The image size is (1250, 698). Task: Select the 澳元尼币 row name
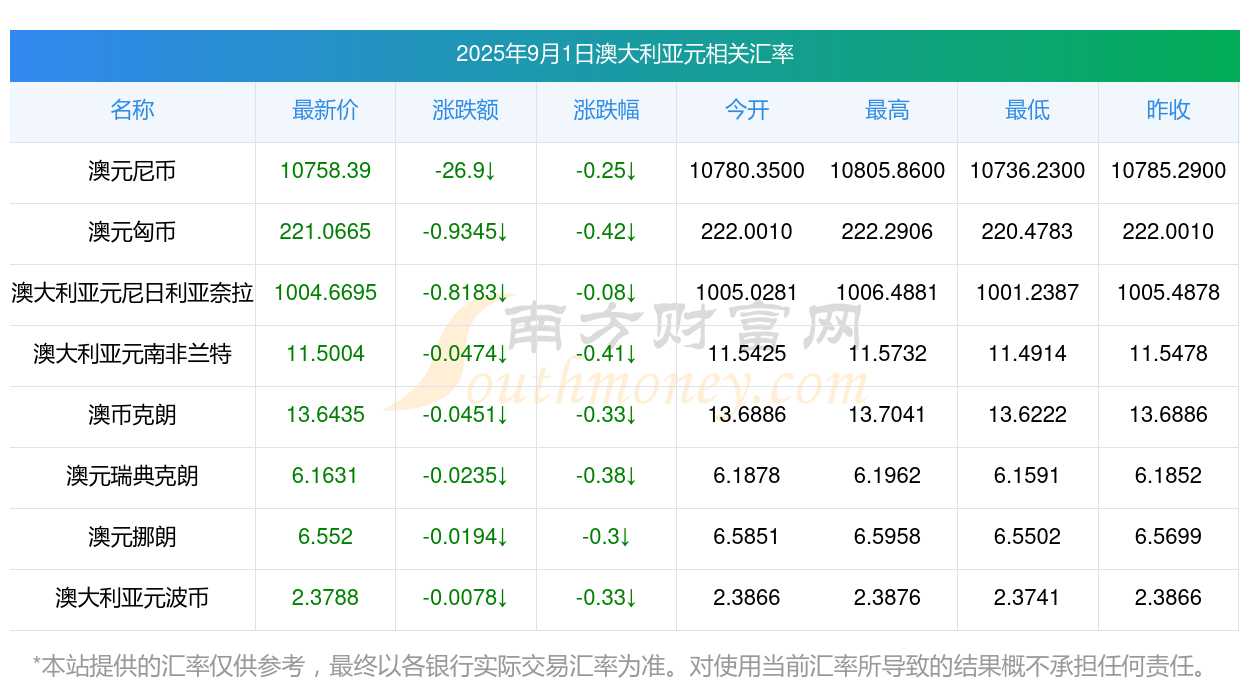tap(132, 171)
